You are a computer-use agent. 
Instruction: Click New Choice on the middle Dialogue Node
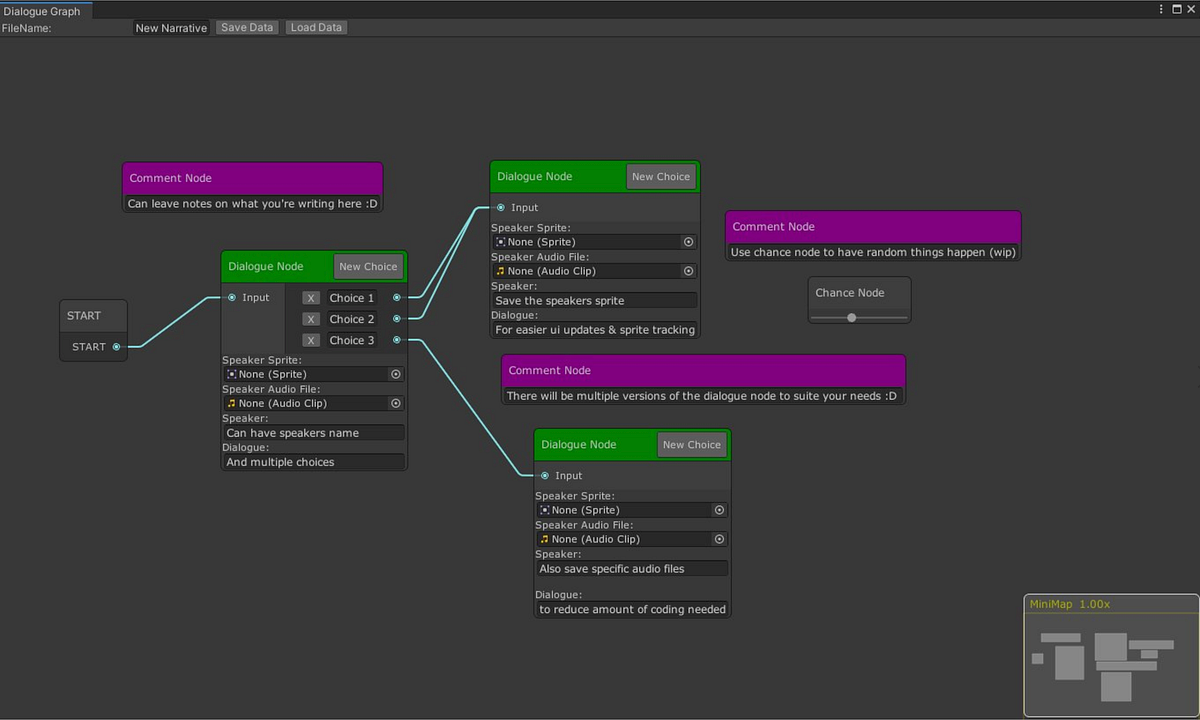368,266
